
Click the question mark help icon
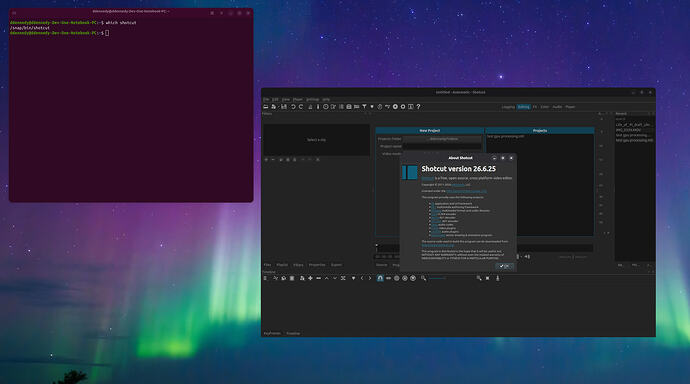(x=418, y=106)
